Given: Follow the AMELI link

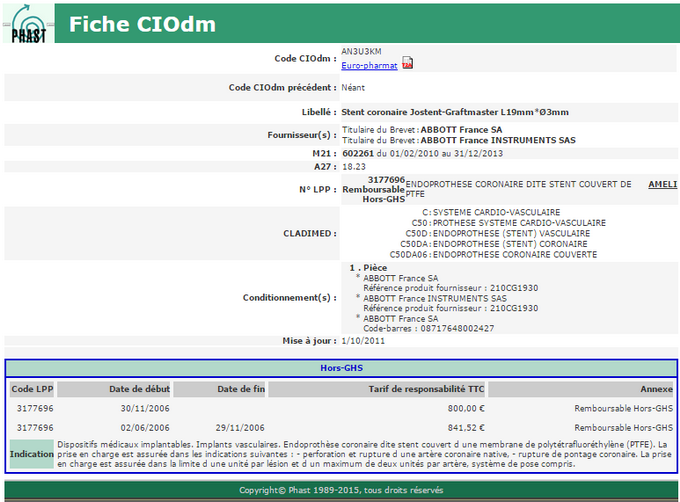Looking at the screenshot, I should (662, 184).
